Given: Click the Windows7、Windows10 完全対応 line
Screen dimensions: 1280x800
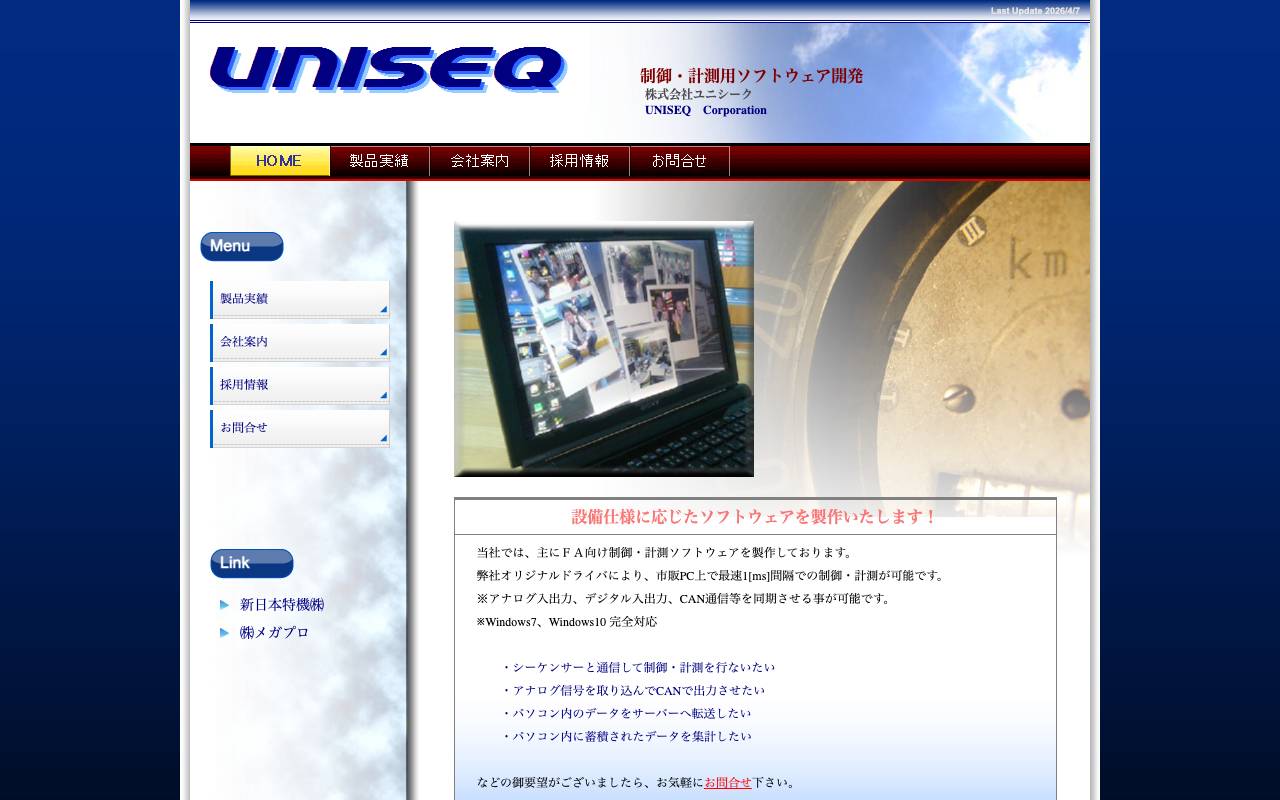Looking at the screenshot, I should coord(567,622).
